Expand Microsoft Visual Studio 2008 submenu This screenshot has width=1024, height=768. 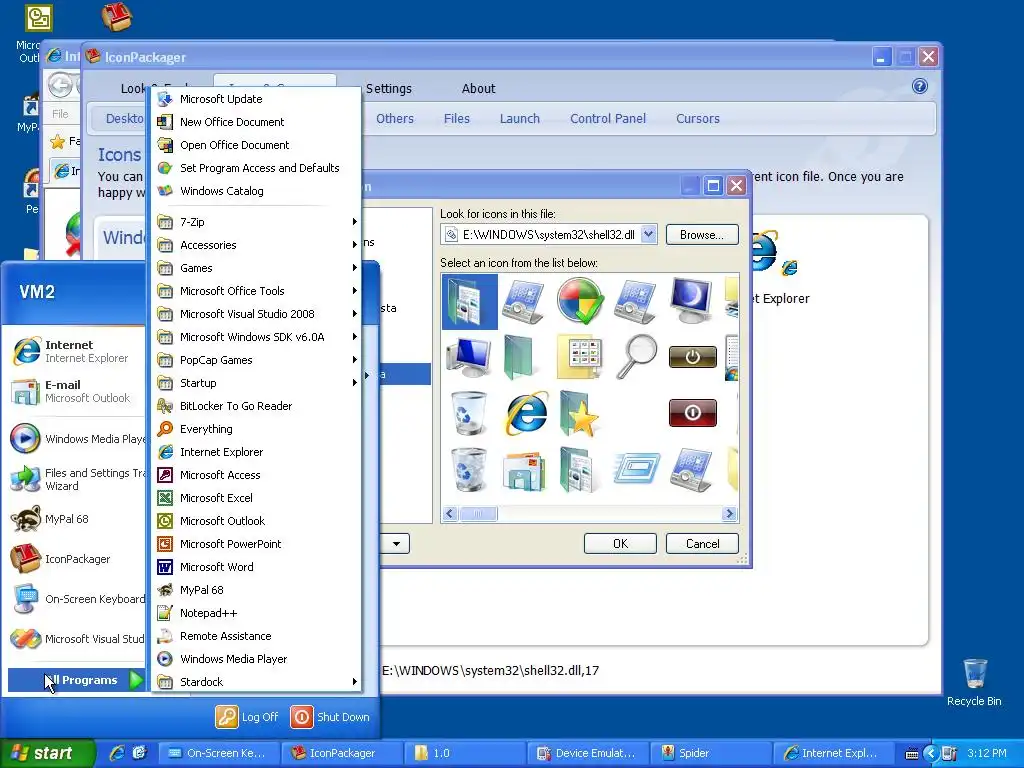pos(256,314)
